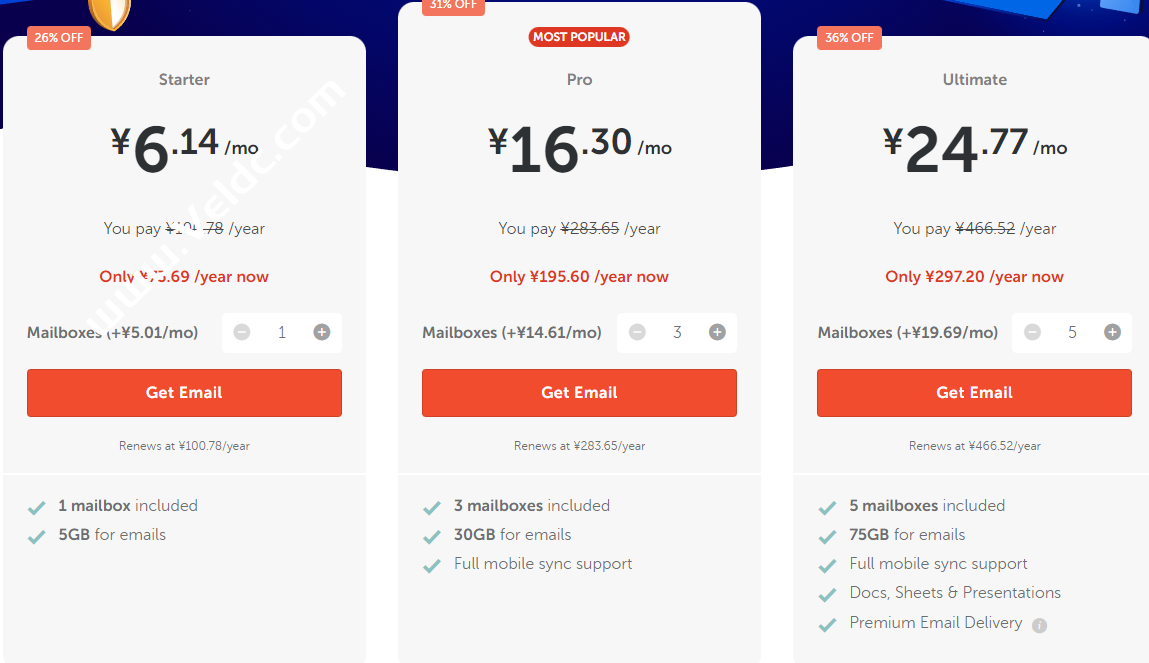The width and height of the screenshot is (1149, 663).
Task: Click plus icon for Pro mailboxes
Action: point(717,332)
